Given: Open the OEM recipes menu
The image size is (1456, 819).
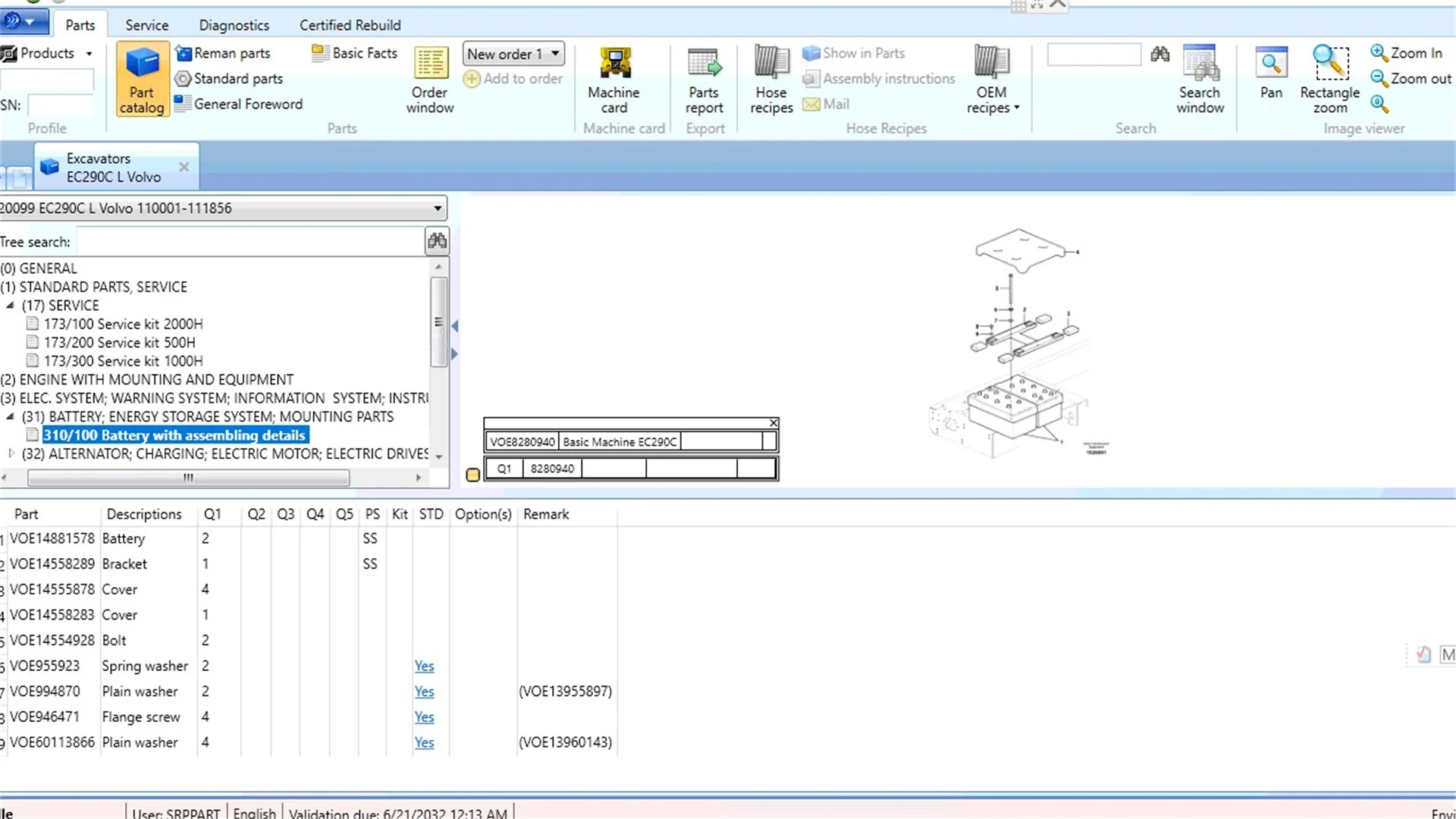Looking at the screenshot, I should (992, 80).
